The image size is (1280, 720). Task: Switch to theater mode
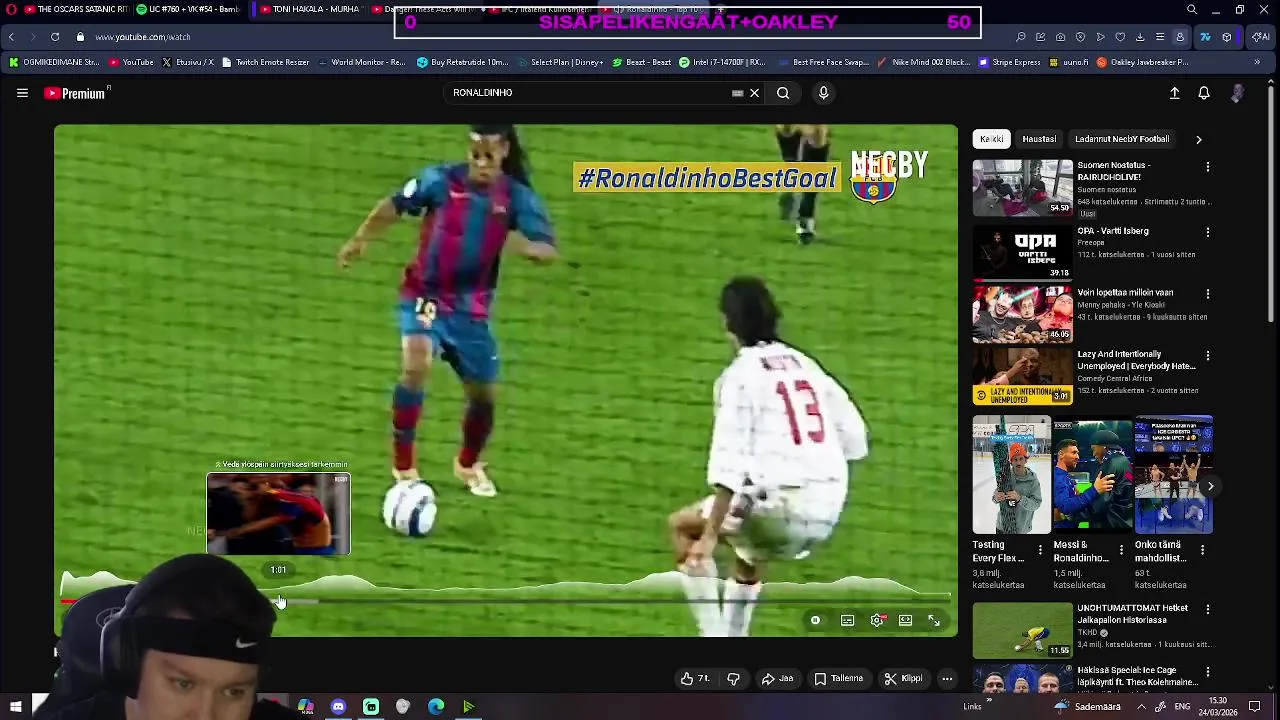coord(905,621)
